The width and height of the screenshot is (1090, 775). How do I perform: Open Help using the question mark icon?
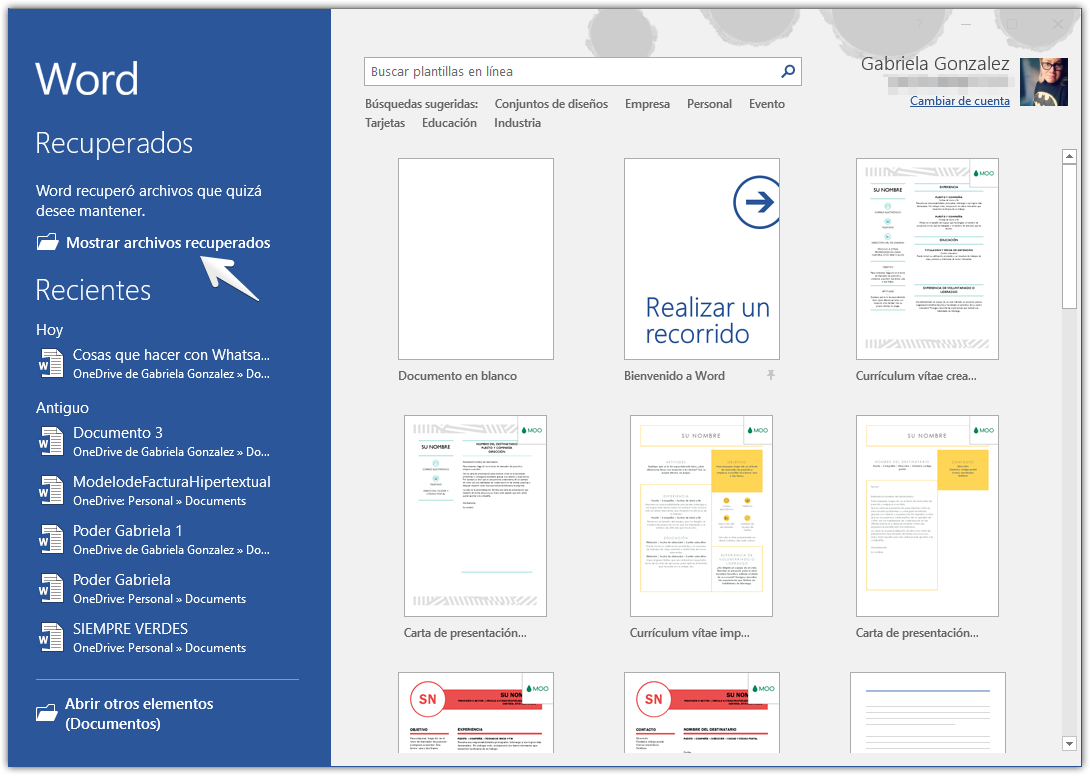919,24
